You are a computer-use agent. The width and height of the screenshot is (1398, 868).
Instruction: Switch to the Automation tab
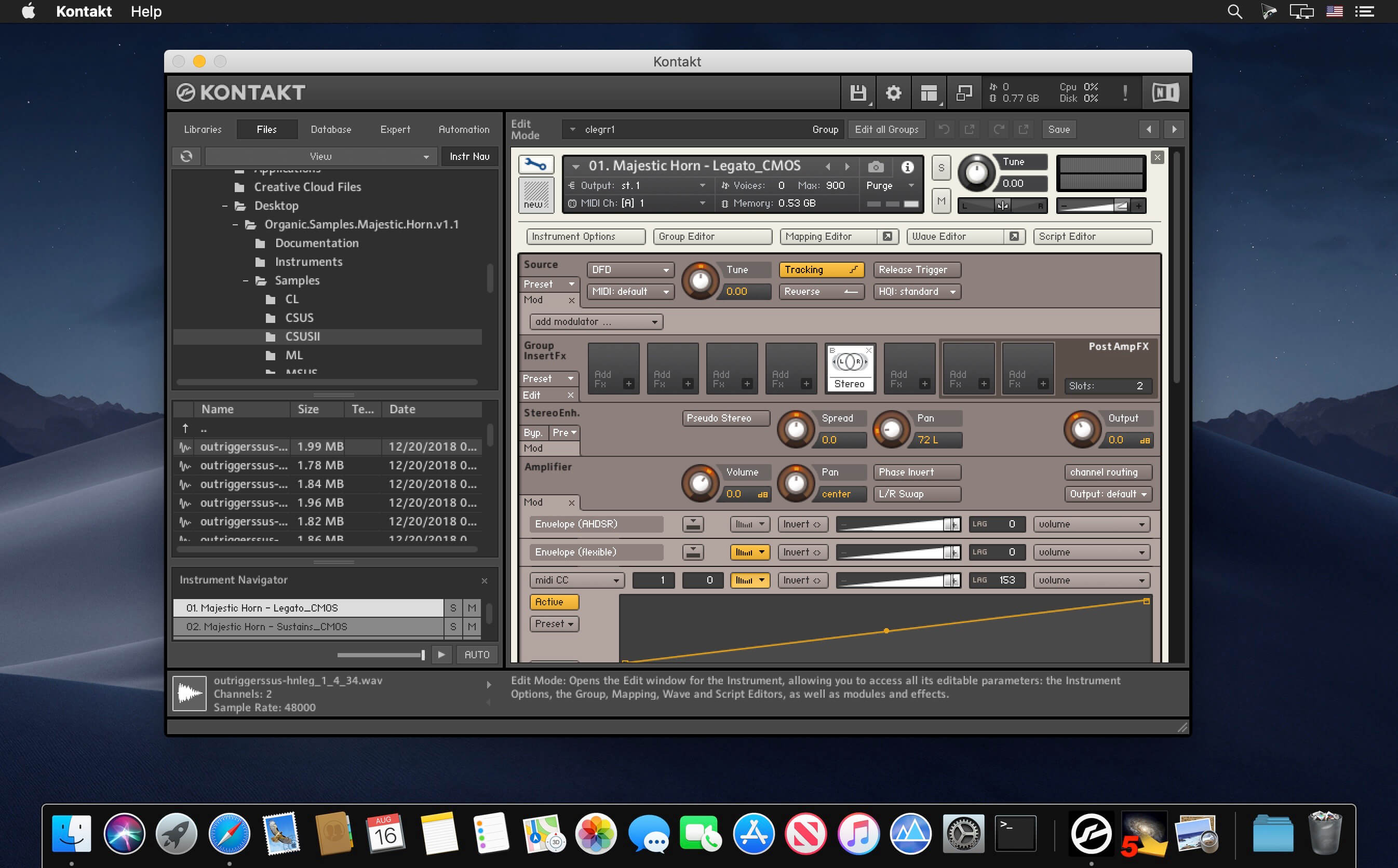(464, 129)
